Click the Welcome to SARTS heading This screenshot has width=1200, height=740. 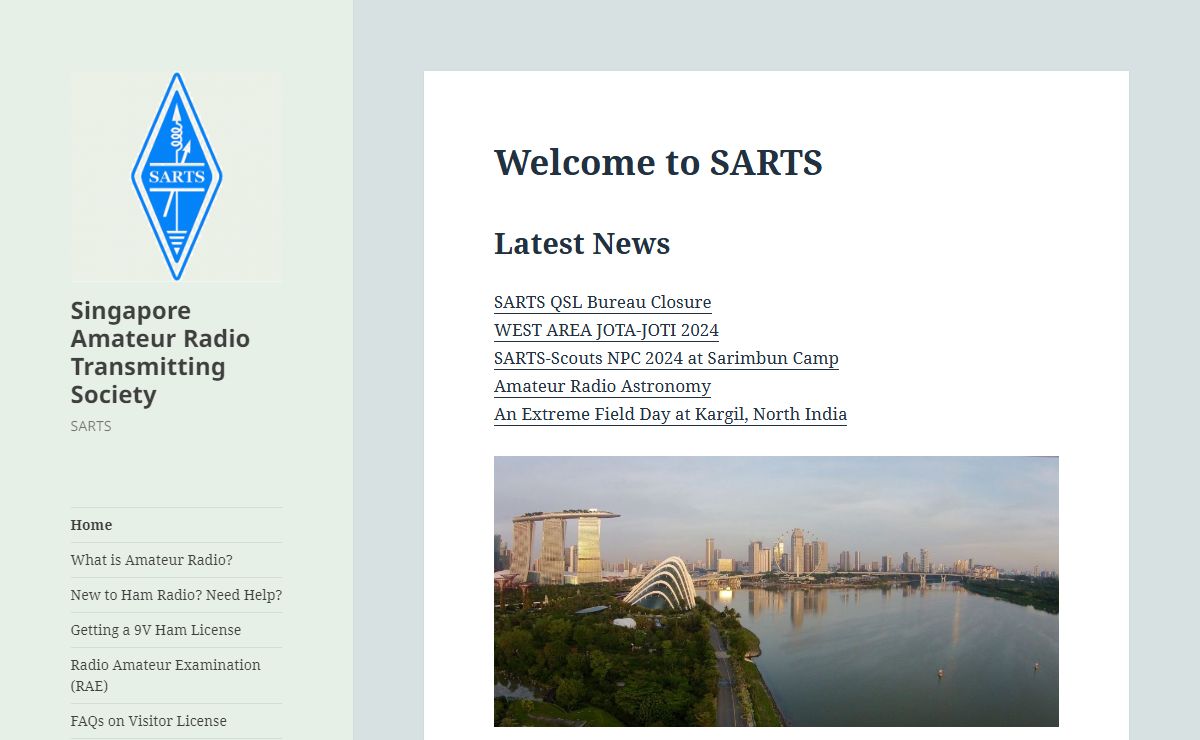pyautogui.click(x=658, y=162)
